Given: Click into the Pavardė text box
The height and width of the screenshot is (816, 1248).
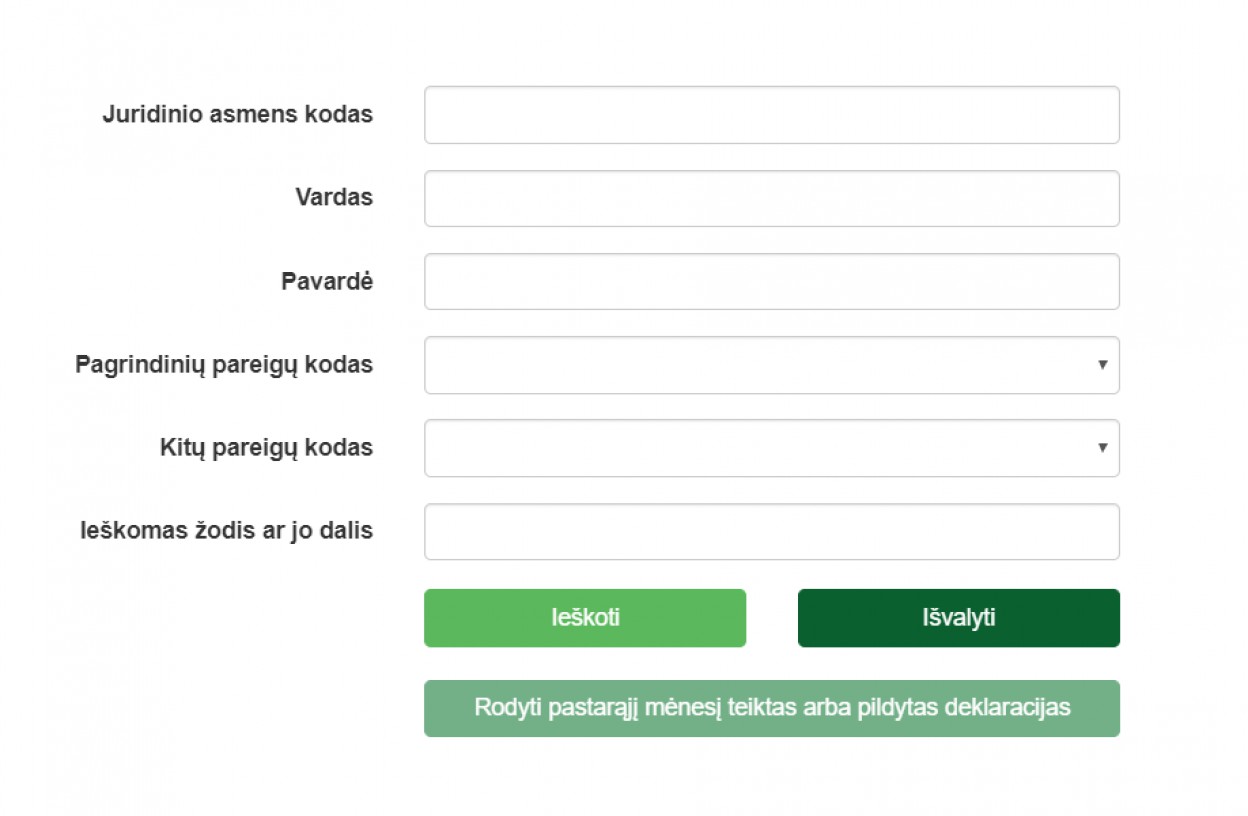Looking at the screenshot, I should tap(771, 281).
